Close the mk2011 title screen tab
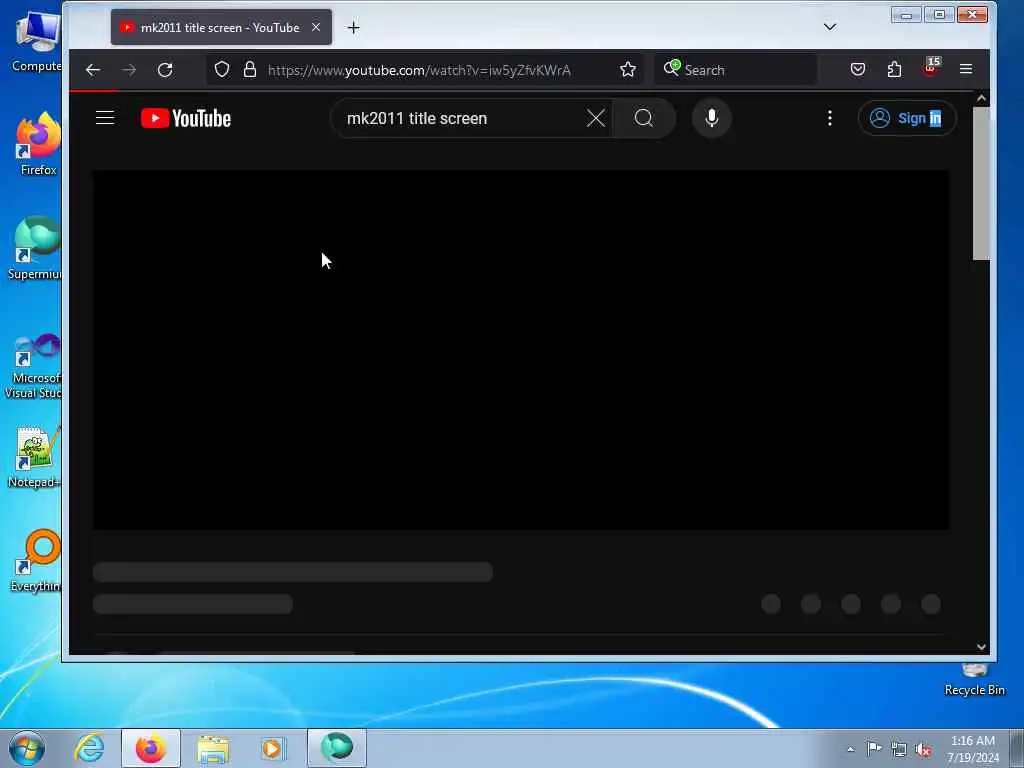 point(316,27)
